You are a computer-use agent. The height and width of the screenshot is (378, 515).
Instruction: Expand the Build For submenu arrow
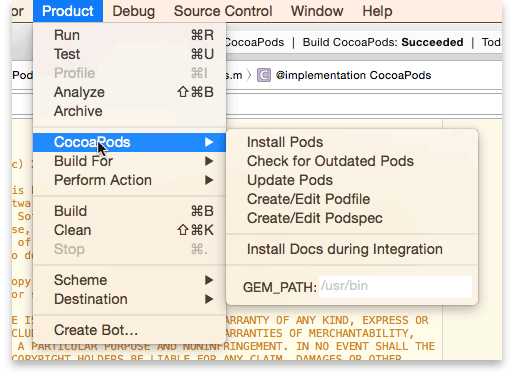click(209, 161)
